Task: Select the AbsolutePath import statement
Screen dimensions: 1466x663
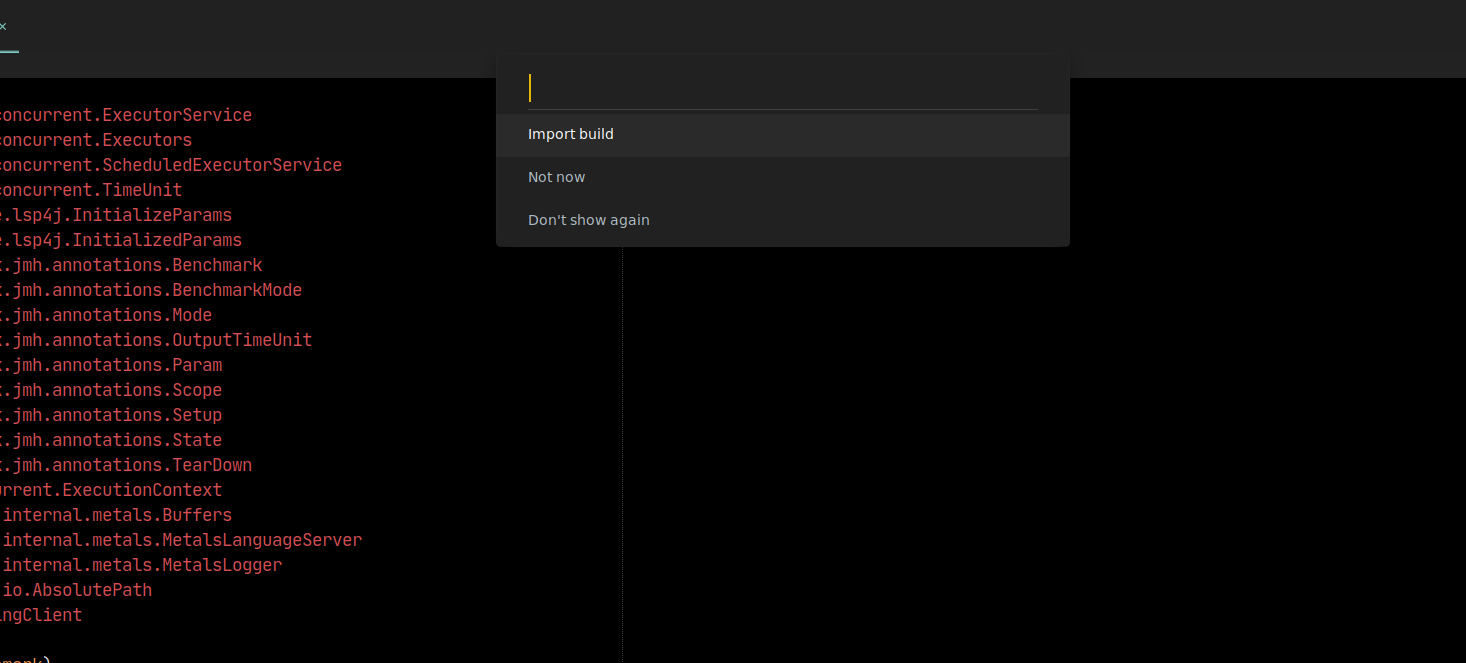Action: click(75, 589)
